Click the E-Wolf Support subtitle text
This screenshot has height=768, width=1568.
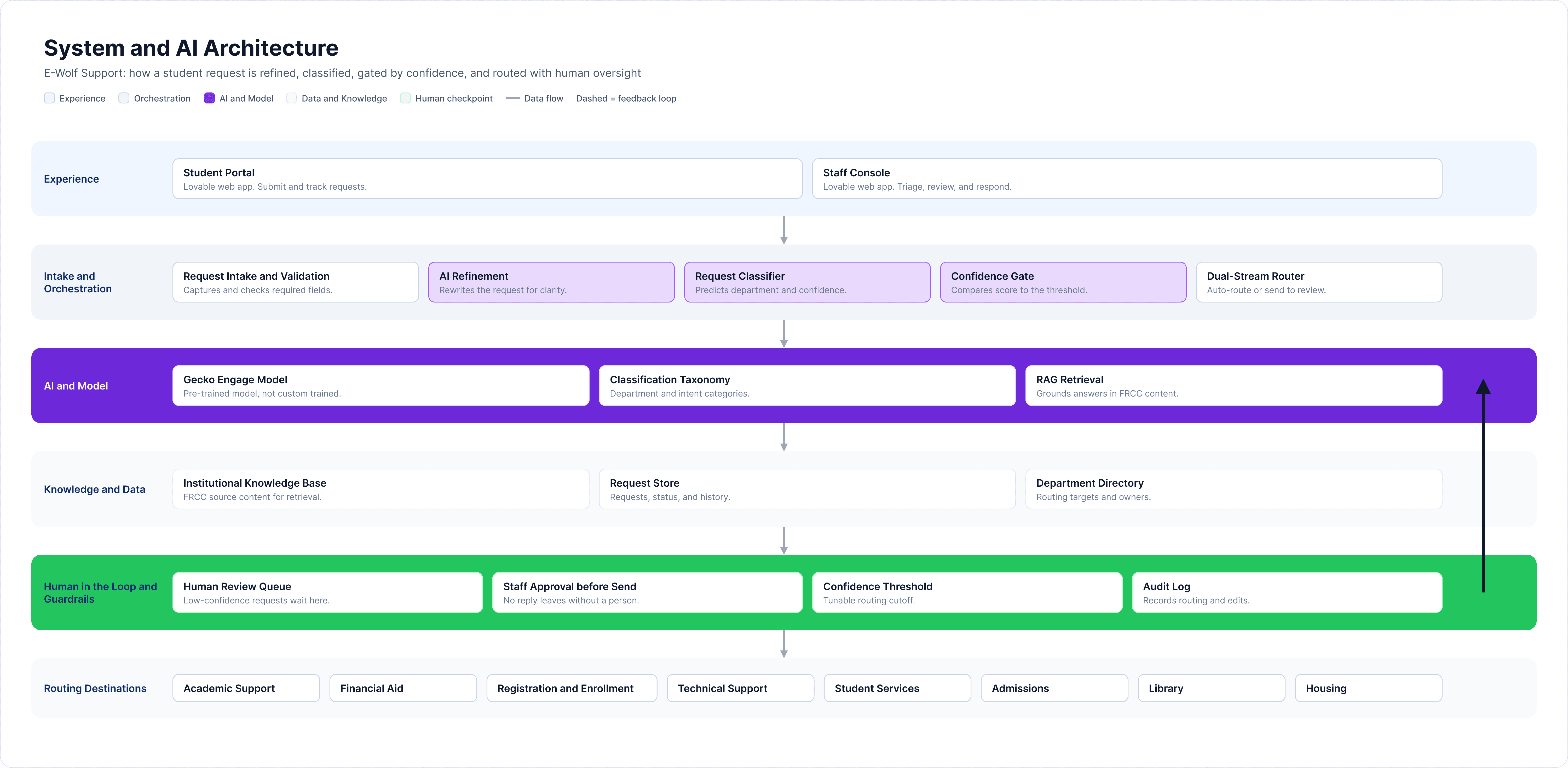click(342, 73)
